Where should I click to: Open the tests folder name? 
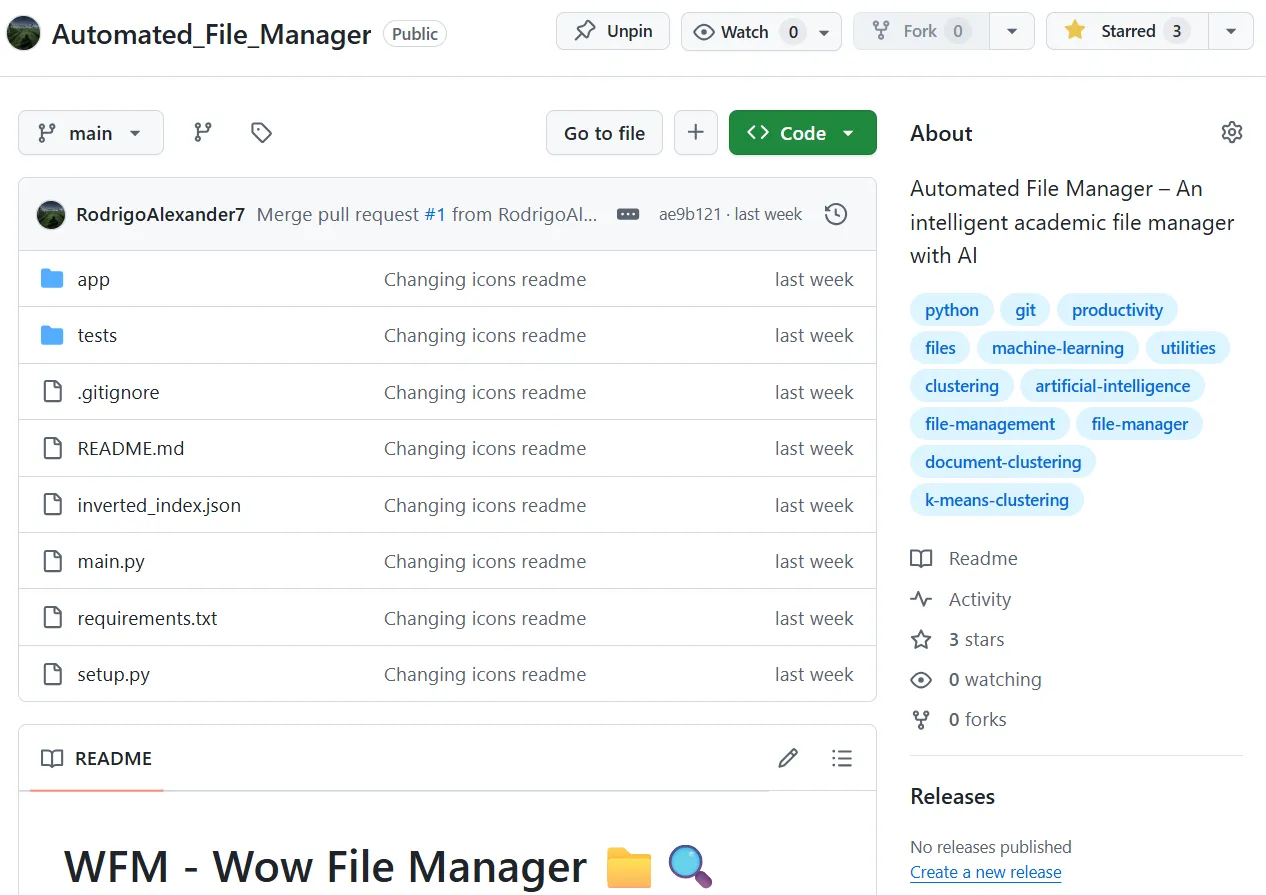click(97, 336)
